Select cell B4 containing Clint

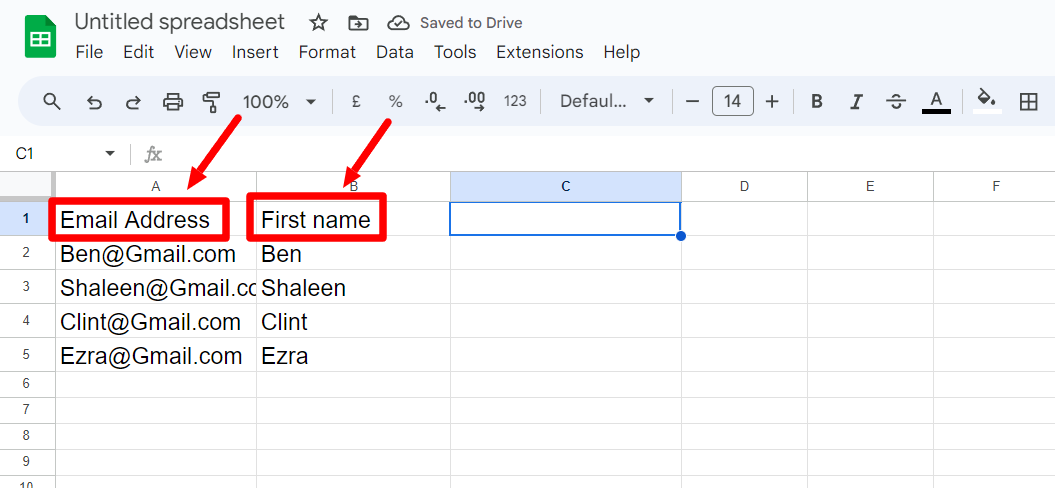coord(353,321)
